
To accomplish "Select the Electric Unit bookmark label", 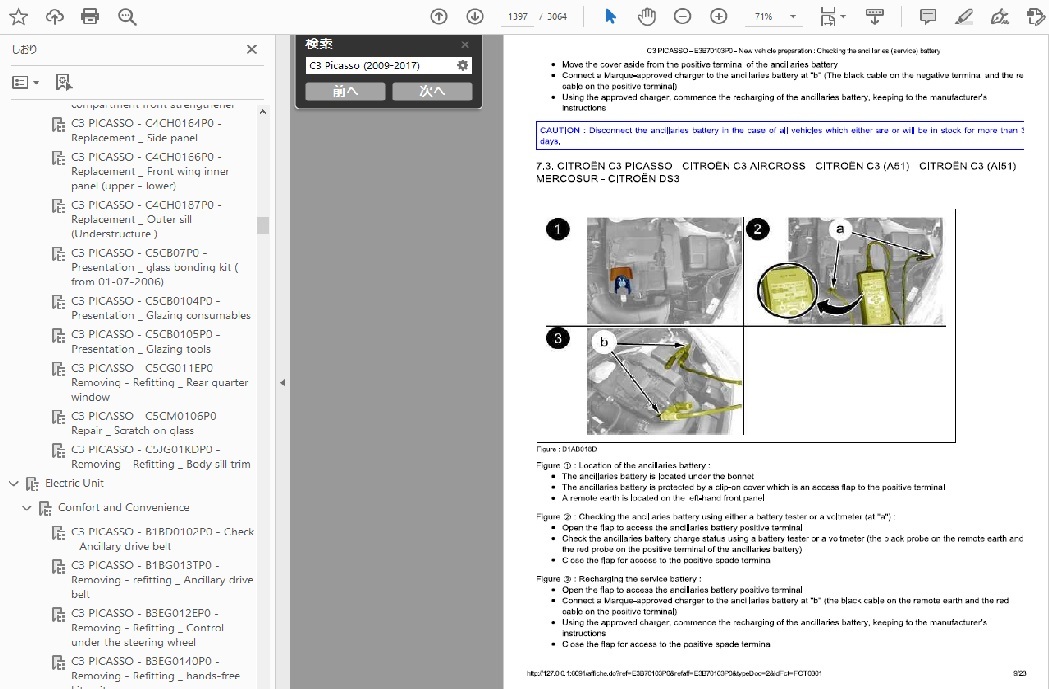I will (74, 483).
